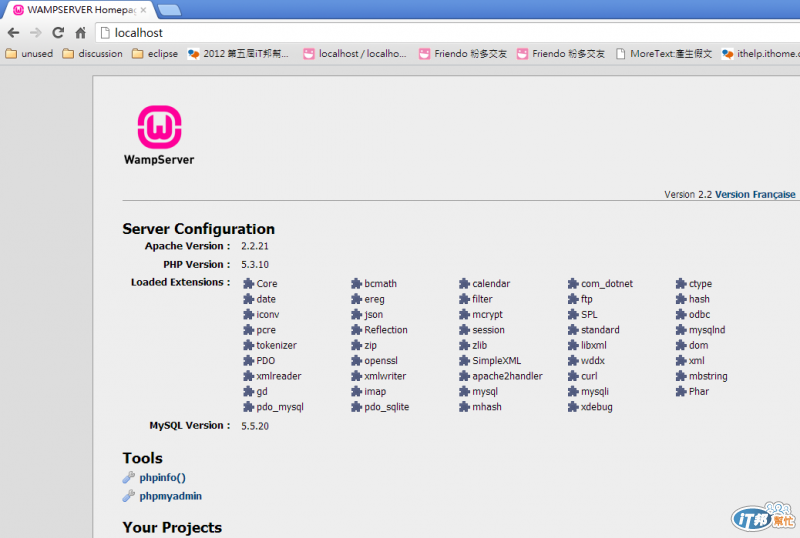Click the puzzle icon next to hash

tap(681, 299)
